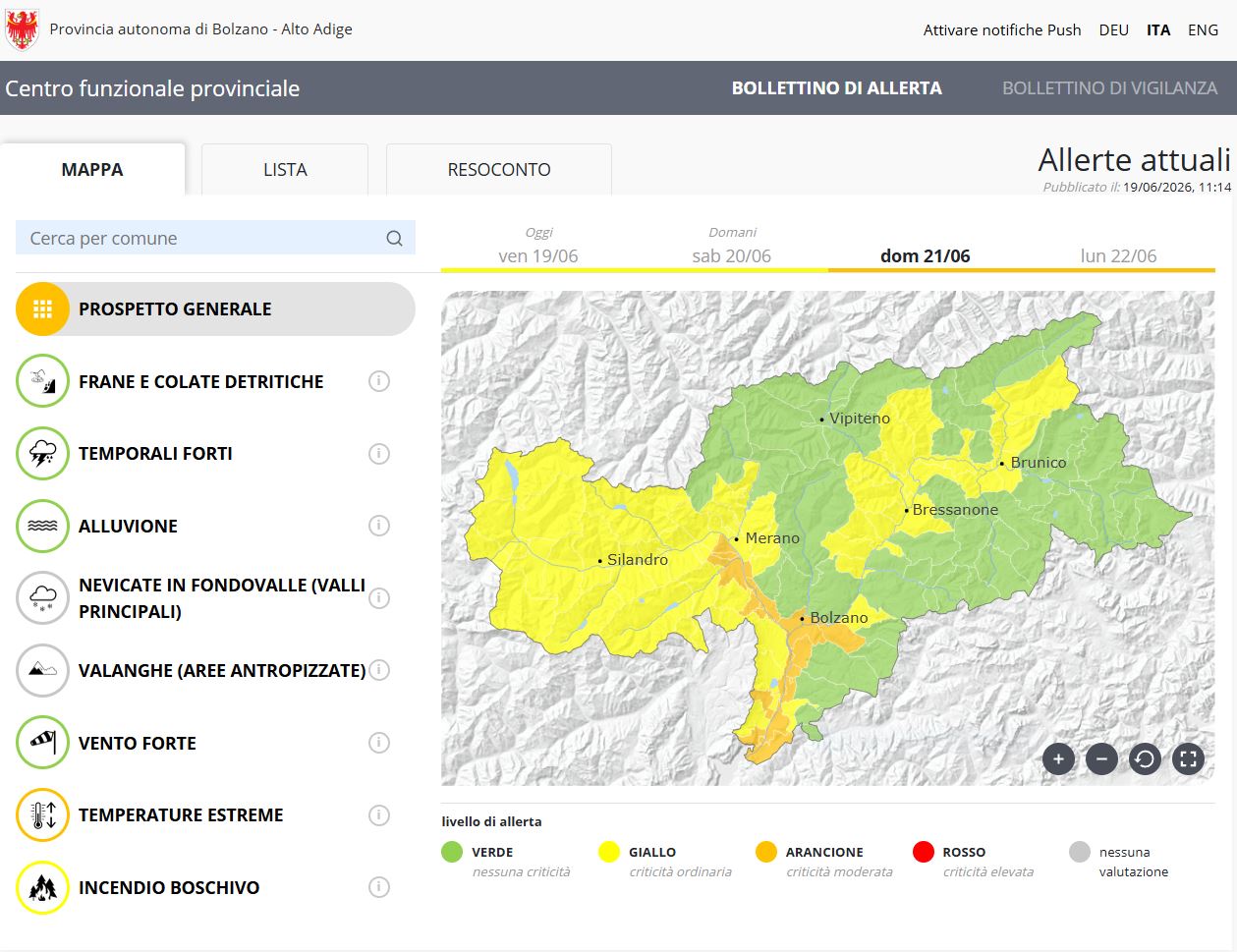Viewport: 1237px width, 952px height.
Task: Open info for Valanghe aree antropizzate
Action: (x=379, y=670)
